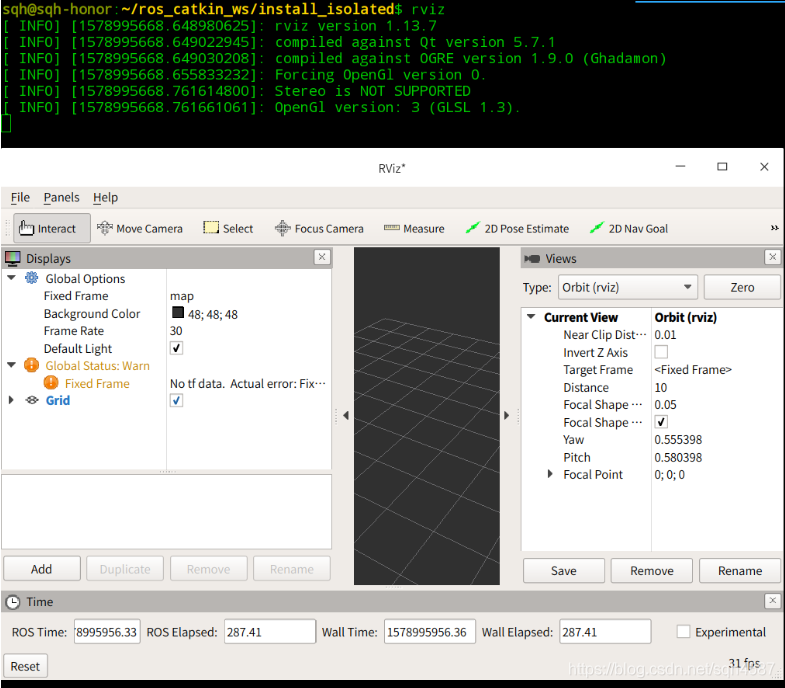Activate the 2D Pose Estimate tool
The image size is (785, 688).
coord(517,228)
